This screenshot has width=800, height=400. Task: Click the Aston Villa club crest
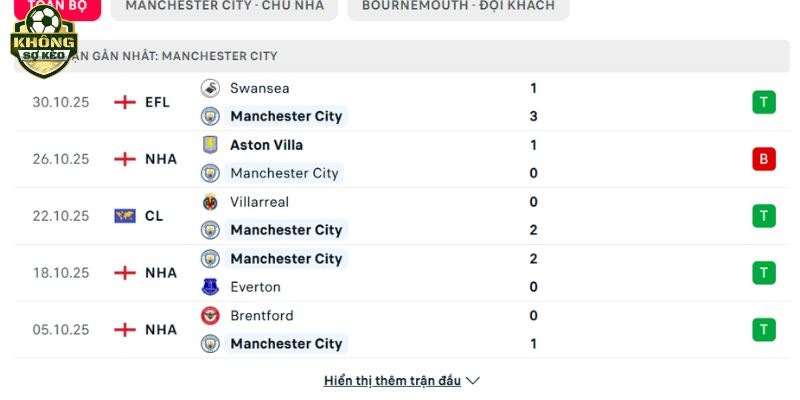pyautogui.click(x=210, y=145)
